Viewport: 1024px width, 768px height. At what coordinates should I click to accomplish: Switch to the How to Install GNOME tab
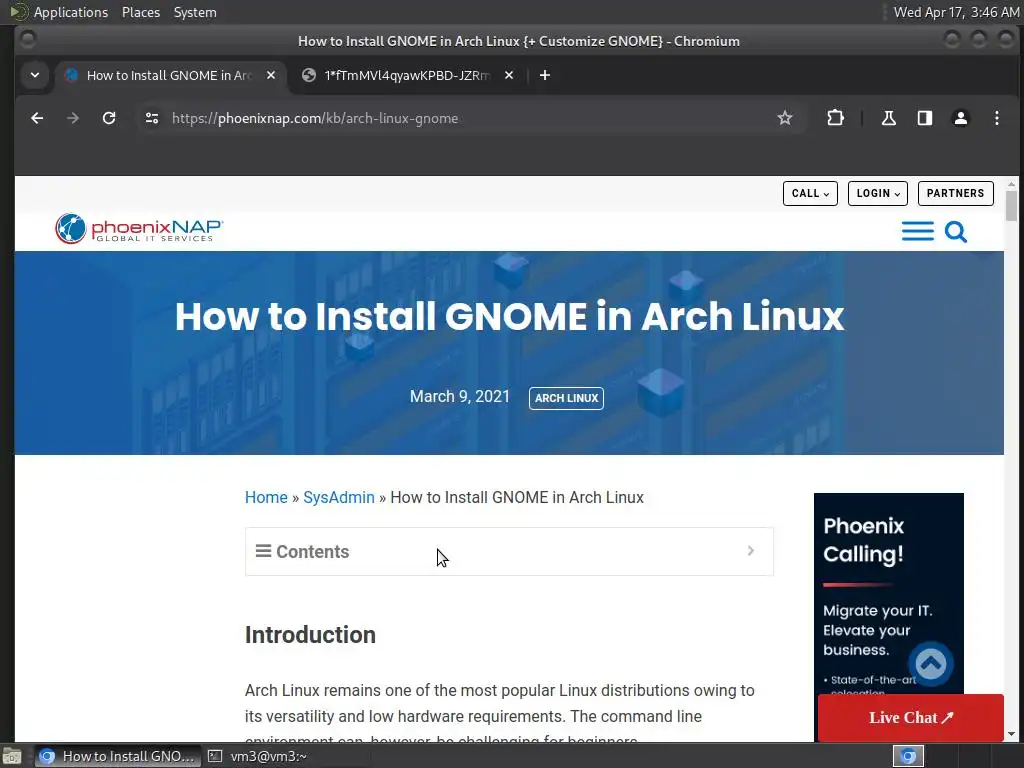tap(170, 75)
